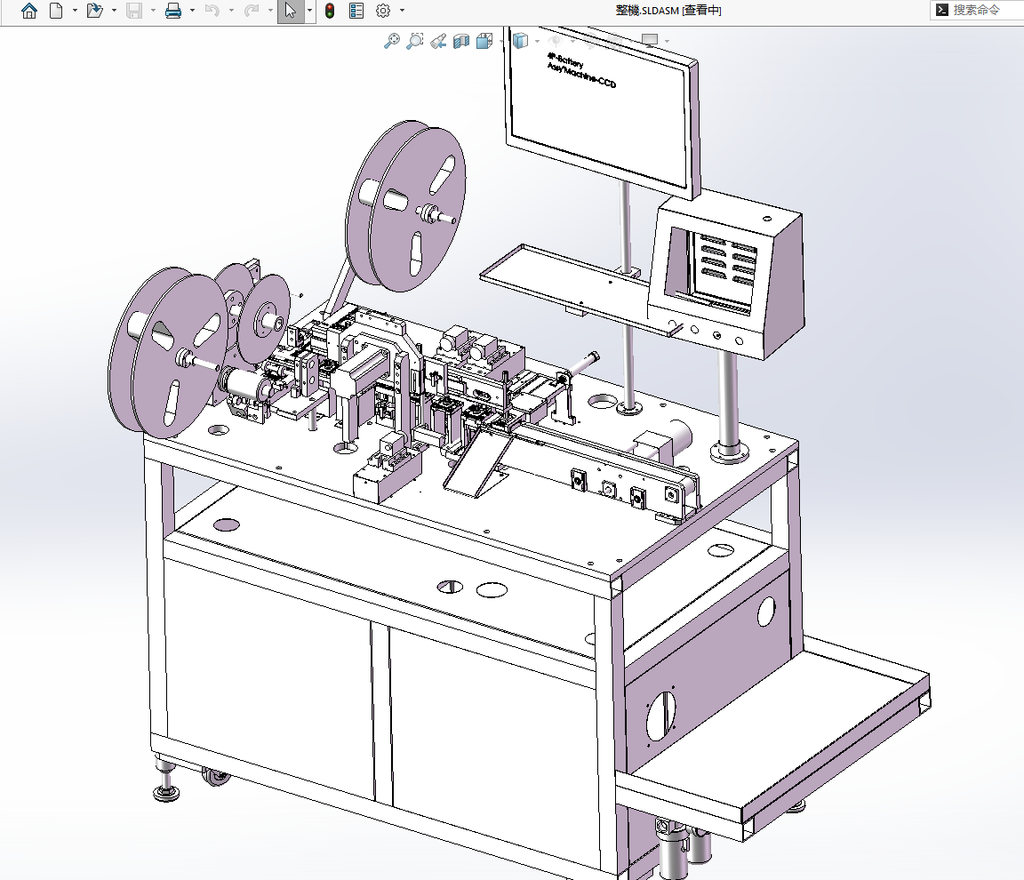This screenshot has height=880, width=1024.
Task: Expand the Redo dropdown arrow
Action: coord(270,10)
